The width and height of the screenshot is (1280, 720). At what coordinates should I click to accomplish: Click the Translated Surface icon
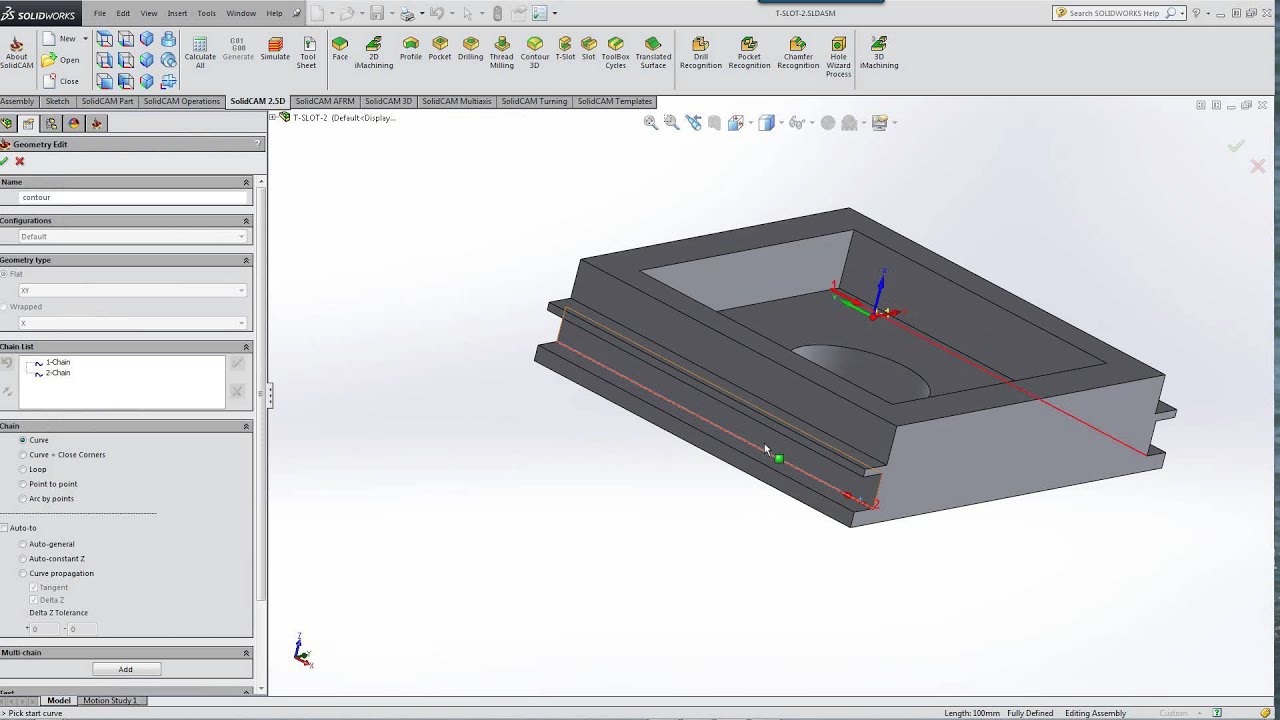click(x=653, y=52)
